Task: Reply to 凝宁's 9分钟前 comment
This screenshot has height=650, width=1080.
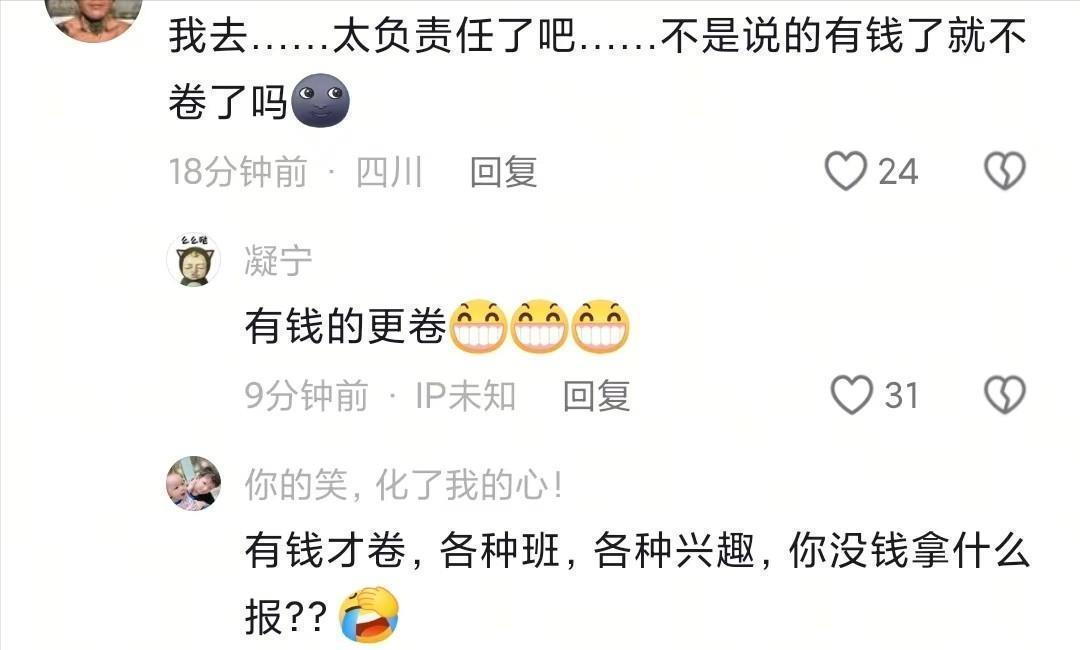Action: pyautogui.click(x=596, y=396)
